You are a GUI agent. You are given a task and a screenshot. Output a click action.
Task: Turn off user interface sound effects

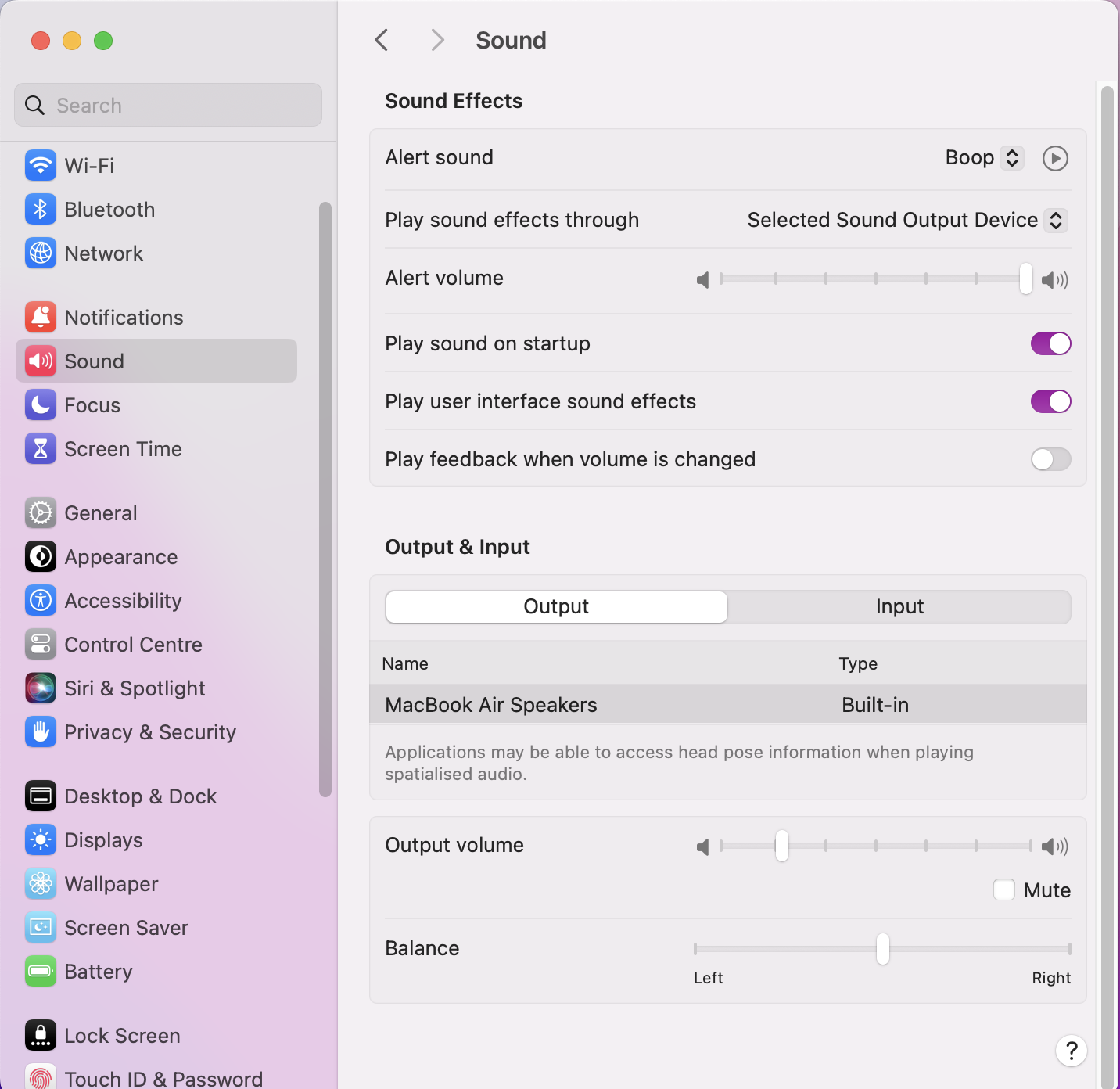point(1050,401)
